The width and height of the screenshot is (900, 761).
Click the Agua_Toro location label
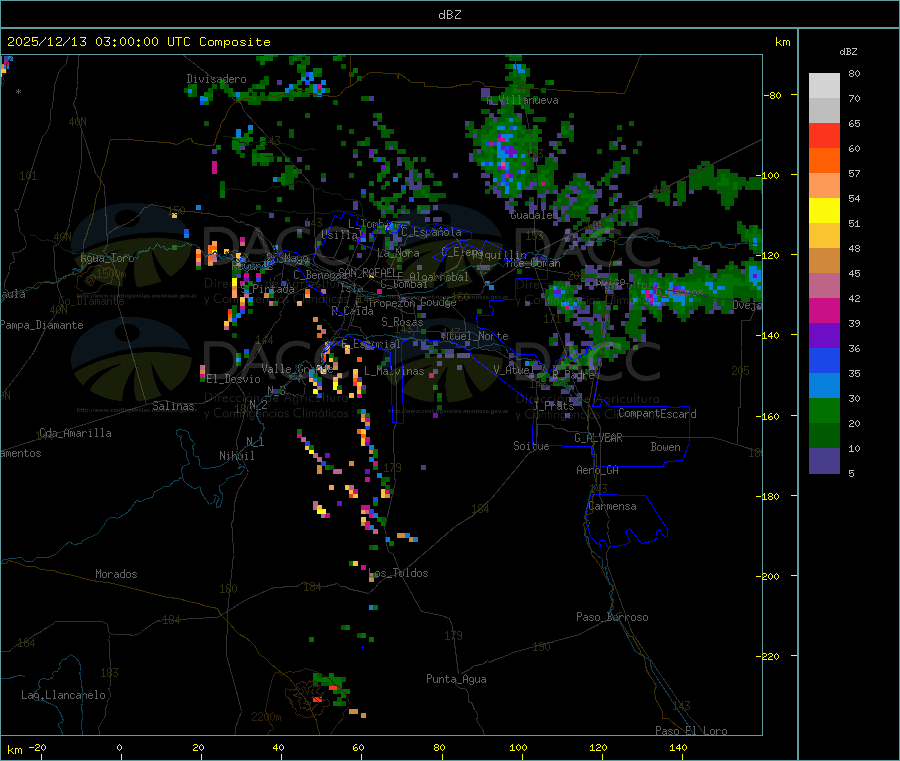click(107, 258)
